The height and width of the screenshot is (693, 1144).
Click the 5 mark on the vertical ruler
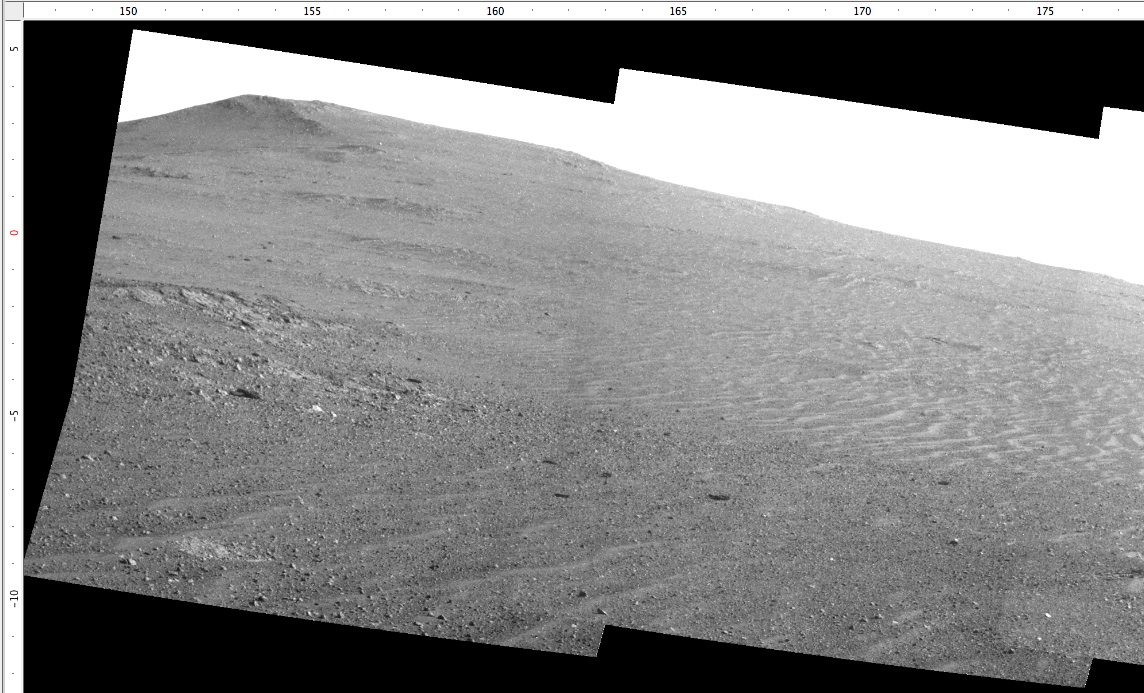click(x=14, y=48)
